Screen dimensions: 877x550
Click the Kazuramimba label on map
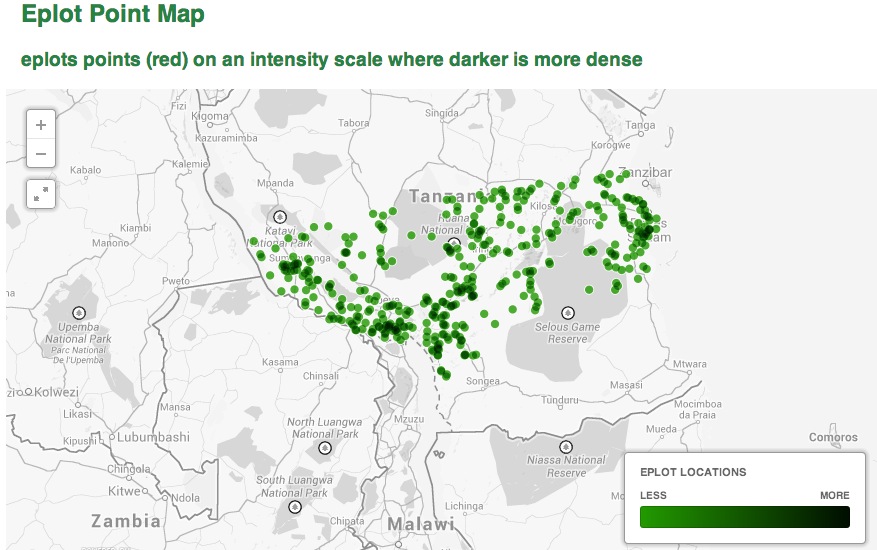click(x=227, y=138)
